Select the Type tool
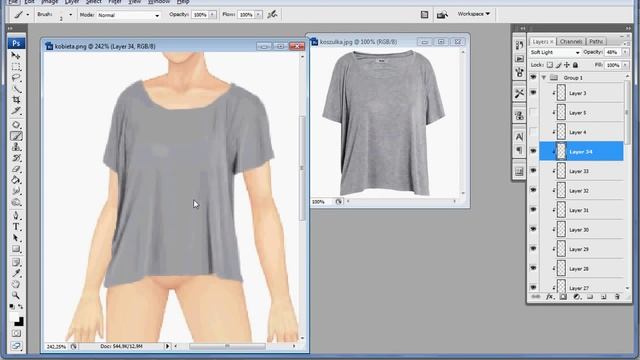 pos(16,227)
